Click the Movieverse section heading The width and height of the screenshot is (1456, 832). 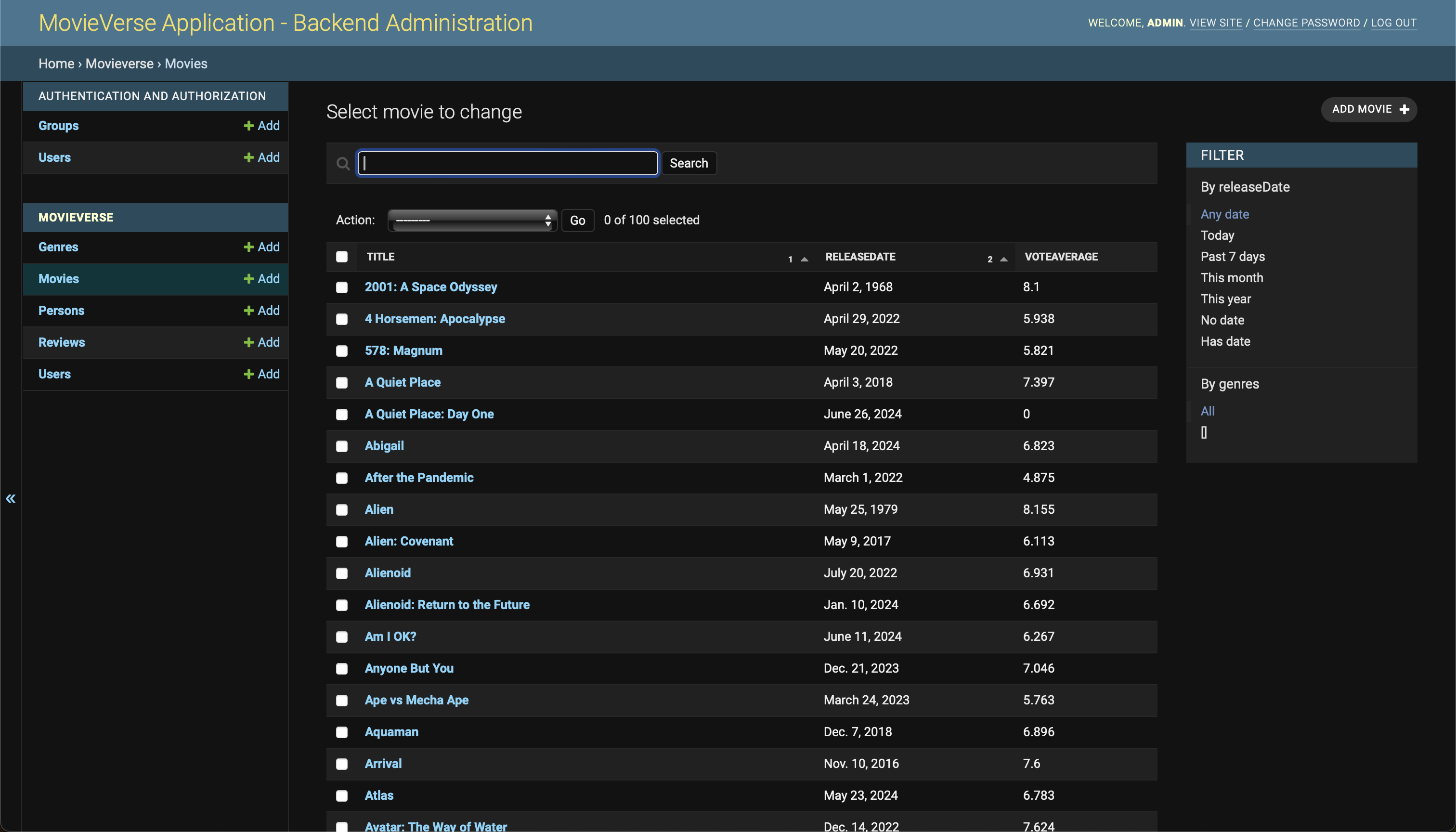click(76, 217)
